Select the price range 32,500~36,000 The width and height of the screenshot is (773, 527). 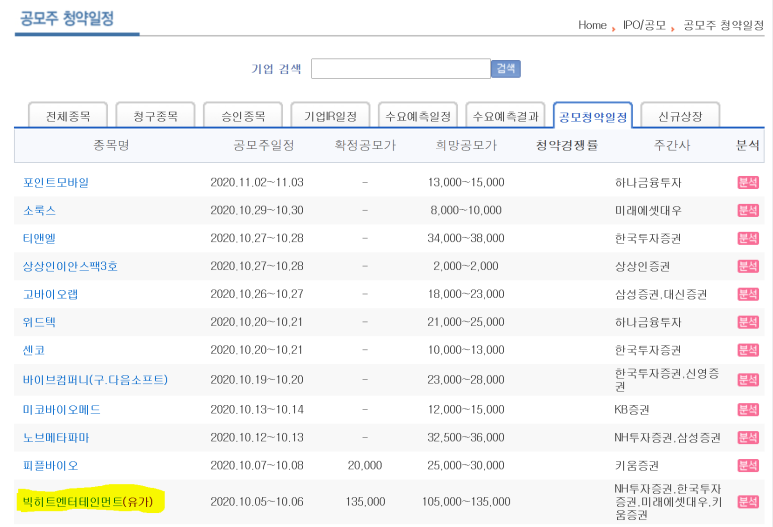[466, 437]
